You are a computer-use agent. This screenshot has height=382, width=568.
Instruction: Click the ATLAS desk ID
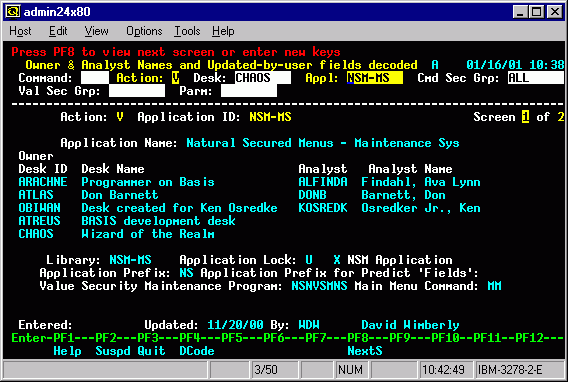(x=36, y=195)
